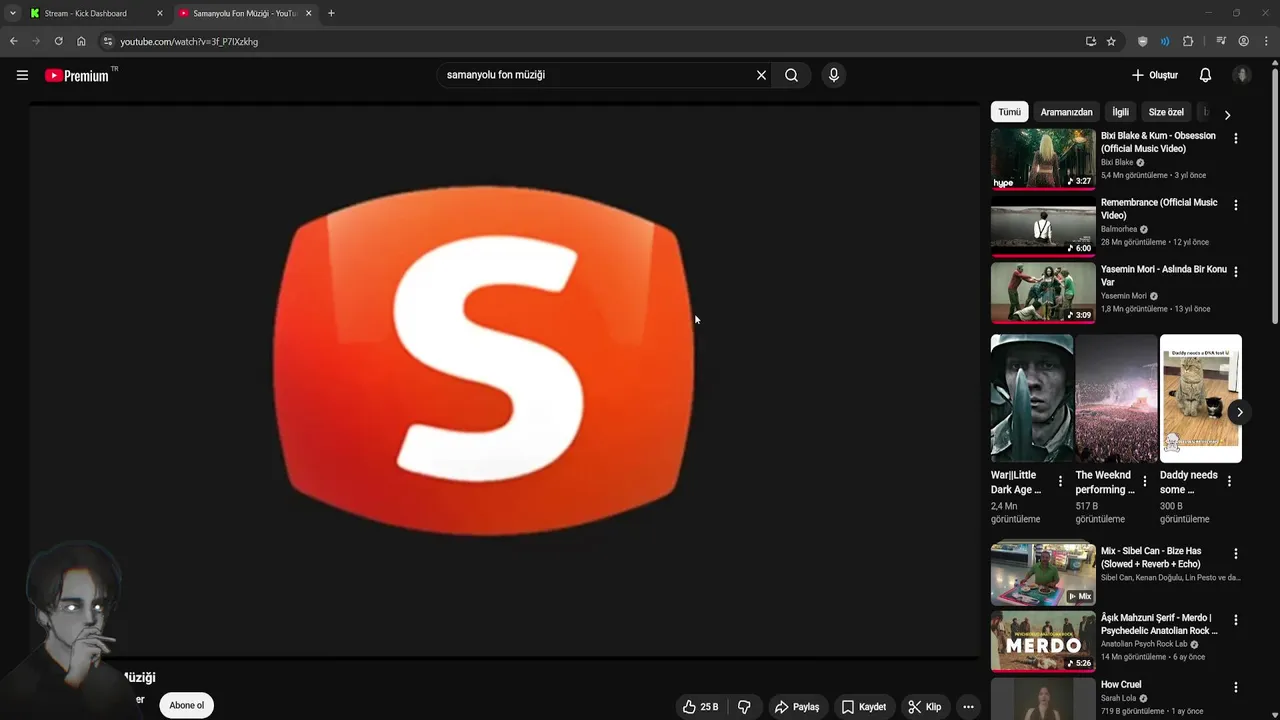Image resolution: width=1280 pixels, height=720 pixels.
Task: Open the media control toolbar icon
Action: coord(1221,41)
